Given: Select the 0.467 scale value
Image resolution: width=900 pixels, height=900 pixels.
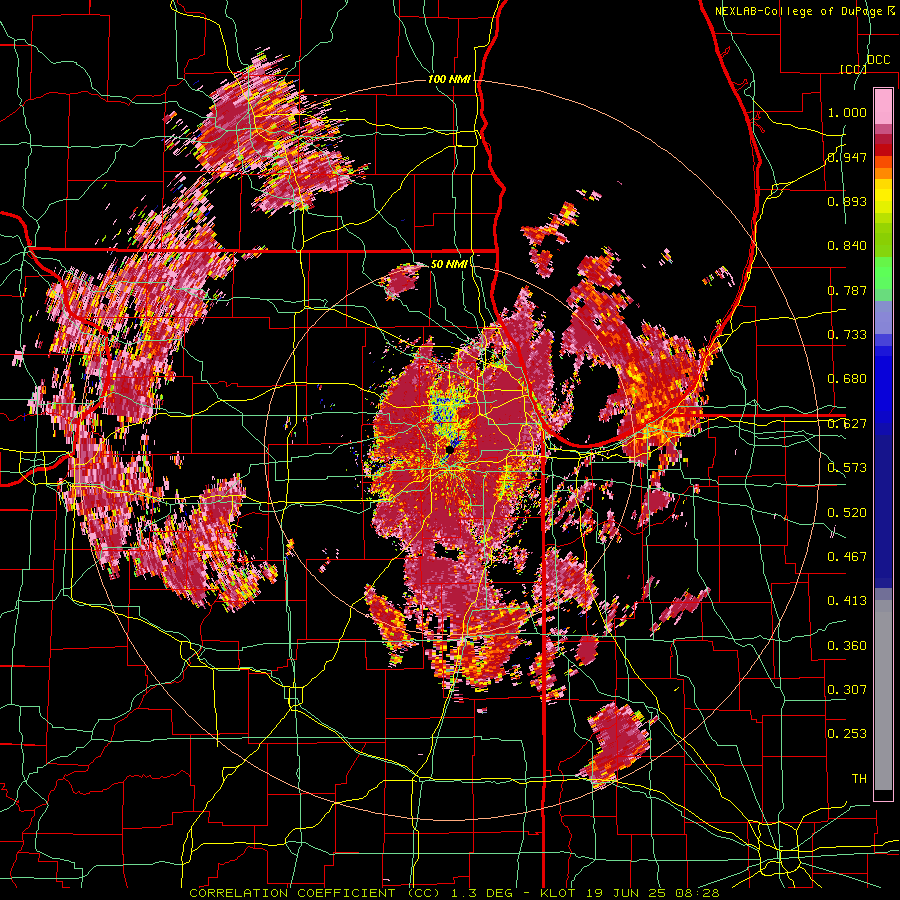Looking at the screenshot, I should pyautogui.click(x=847, y=557).
